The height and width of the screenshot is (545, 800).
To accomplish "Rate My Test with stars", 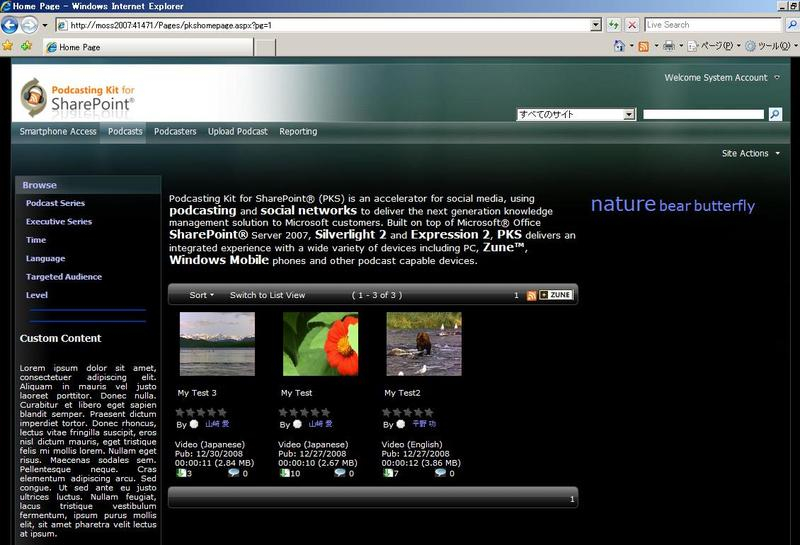I will [x=305, y=412].
